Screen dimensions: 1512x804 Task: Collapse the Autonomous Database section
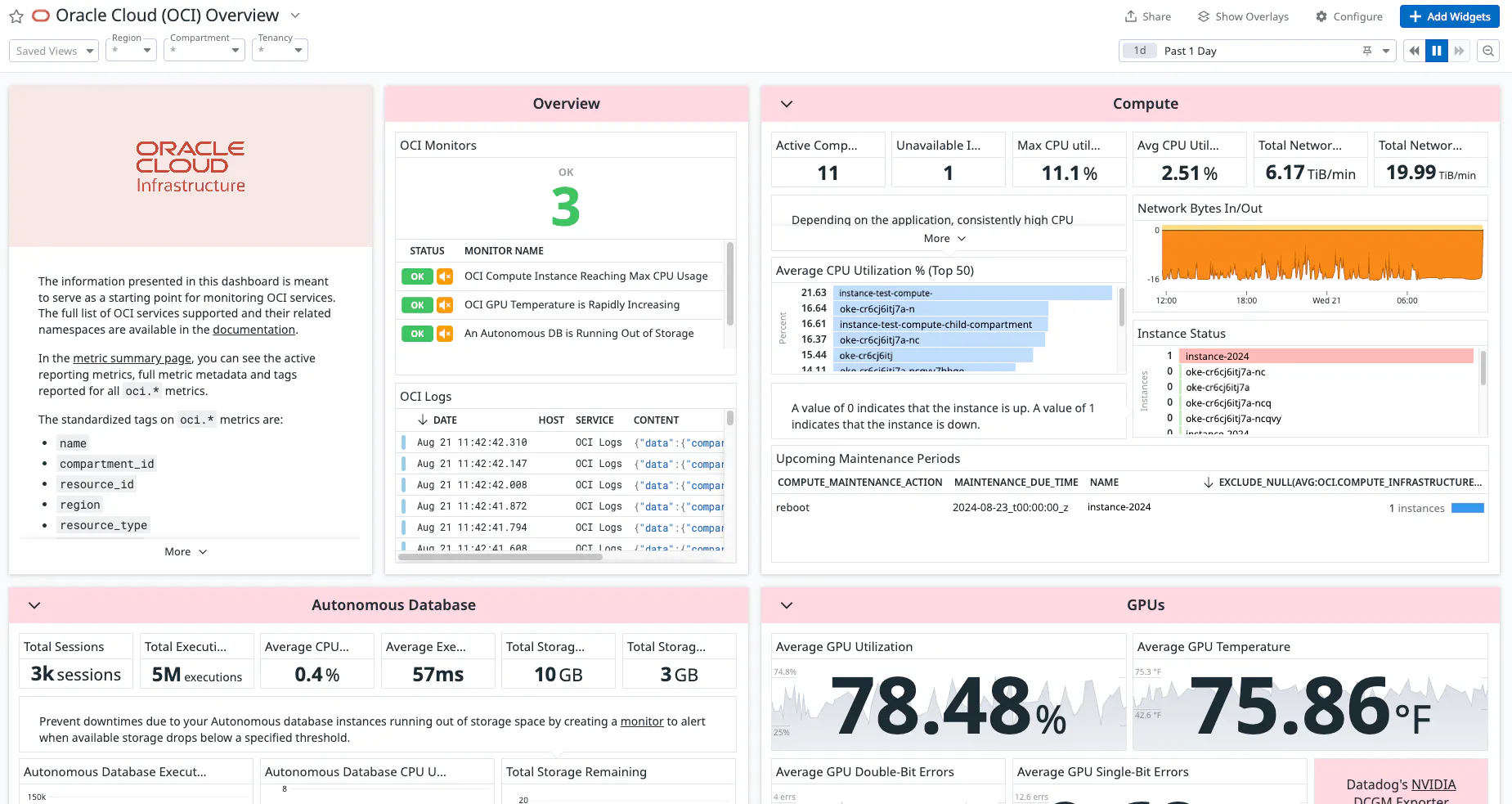pos(34,605)
